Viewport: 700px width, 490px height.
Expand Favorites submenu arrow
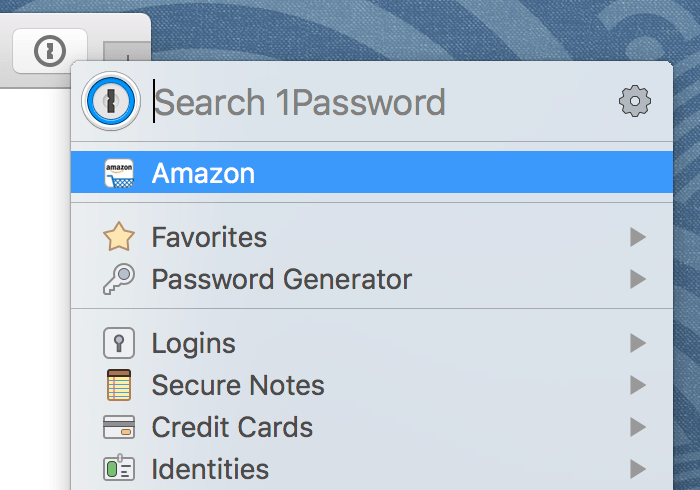click(638, 237)
